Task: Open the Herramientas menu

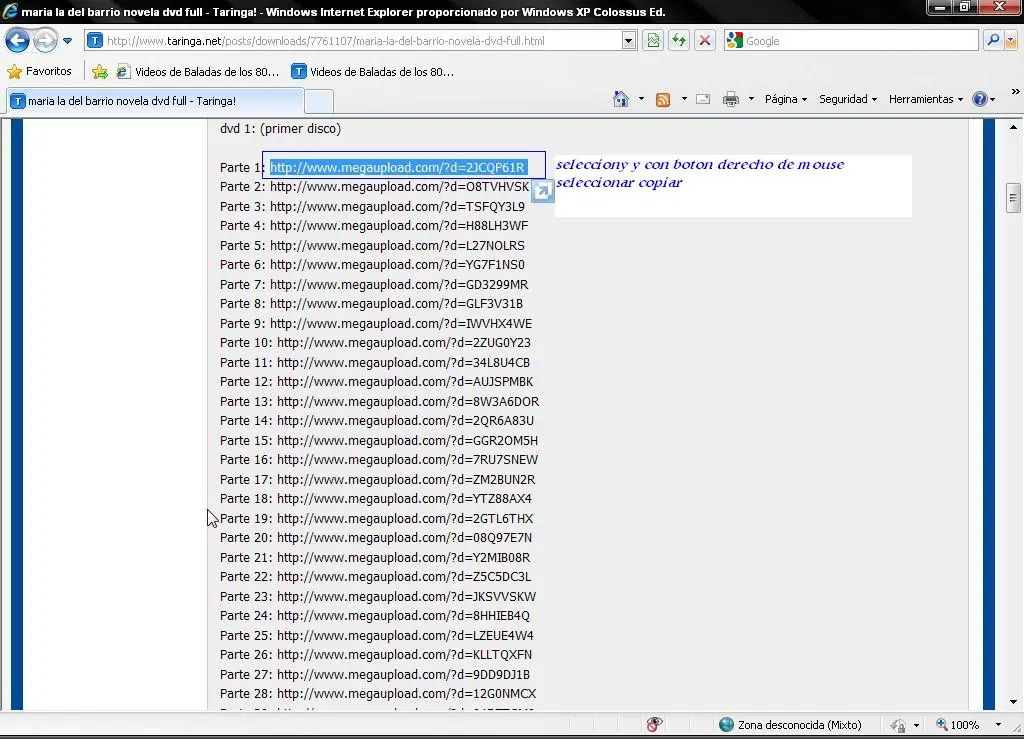Action: coord(925,99)
